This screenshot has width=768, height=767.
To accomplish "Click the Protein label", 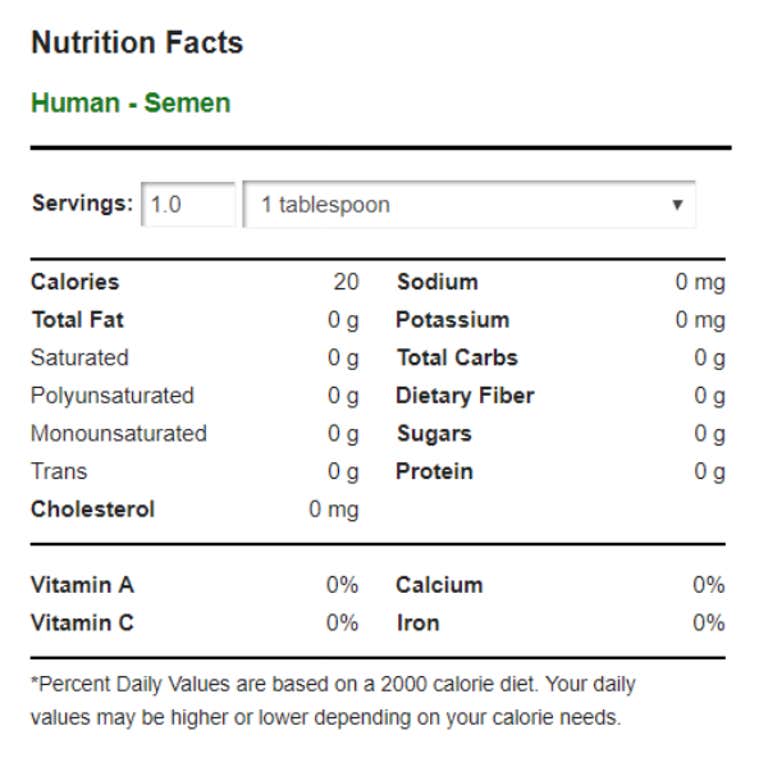I will pyautogui.click(x=434, y=471).
